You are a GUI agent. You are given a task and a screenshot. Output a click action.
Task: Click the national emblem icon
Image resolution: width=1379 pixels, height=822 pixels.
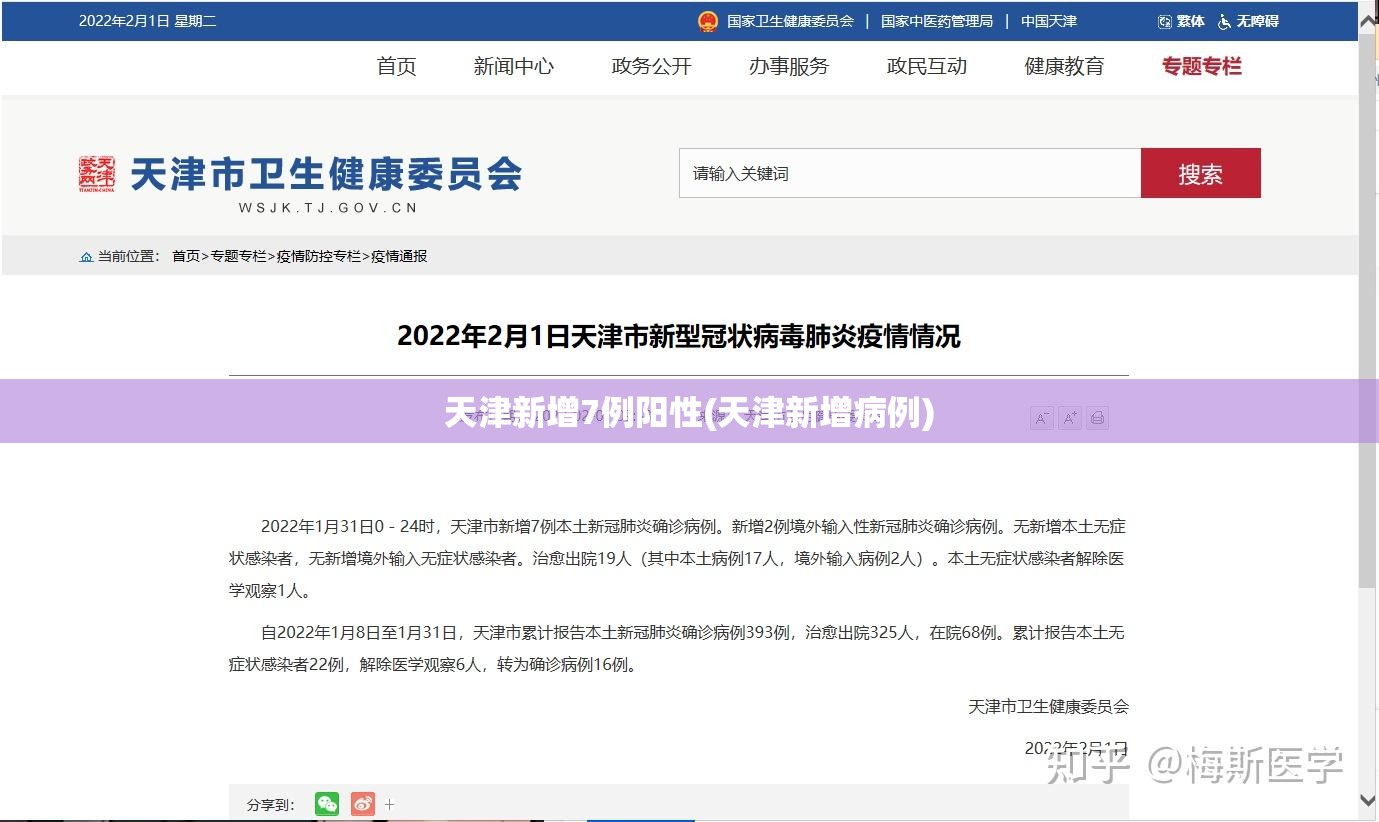click(x=708, y=21)
